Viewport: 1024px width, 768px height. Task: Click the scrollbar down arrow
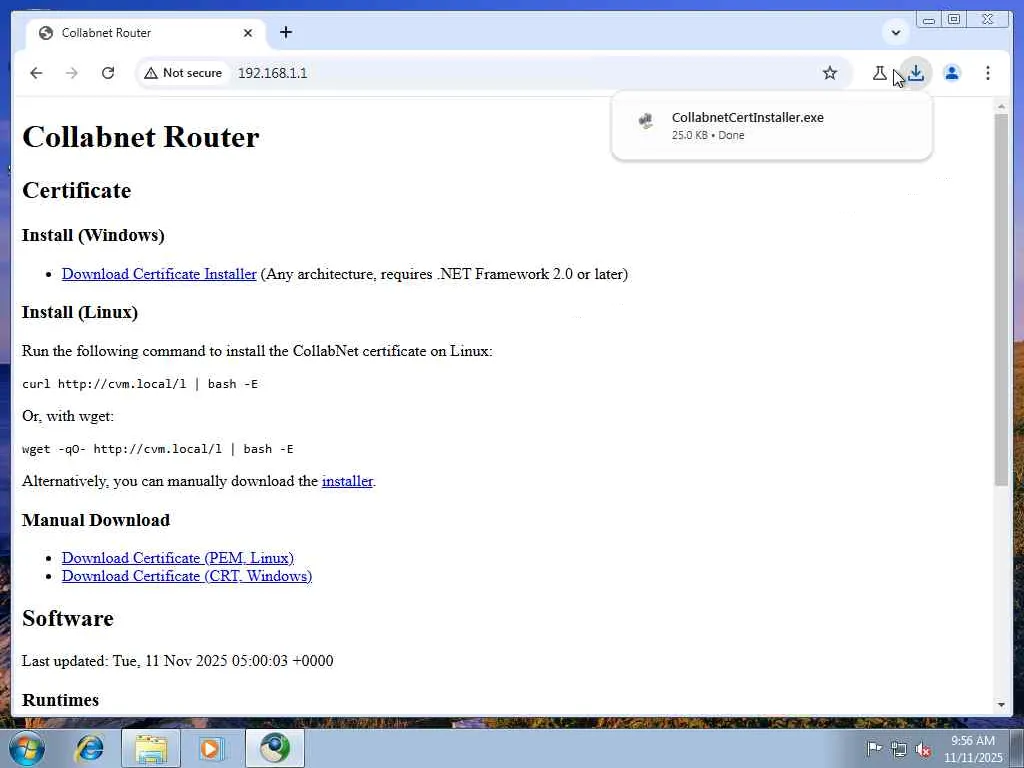point(1001,705)
